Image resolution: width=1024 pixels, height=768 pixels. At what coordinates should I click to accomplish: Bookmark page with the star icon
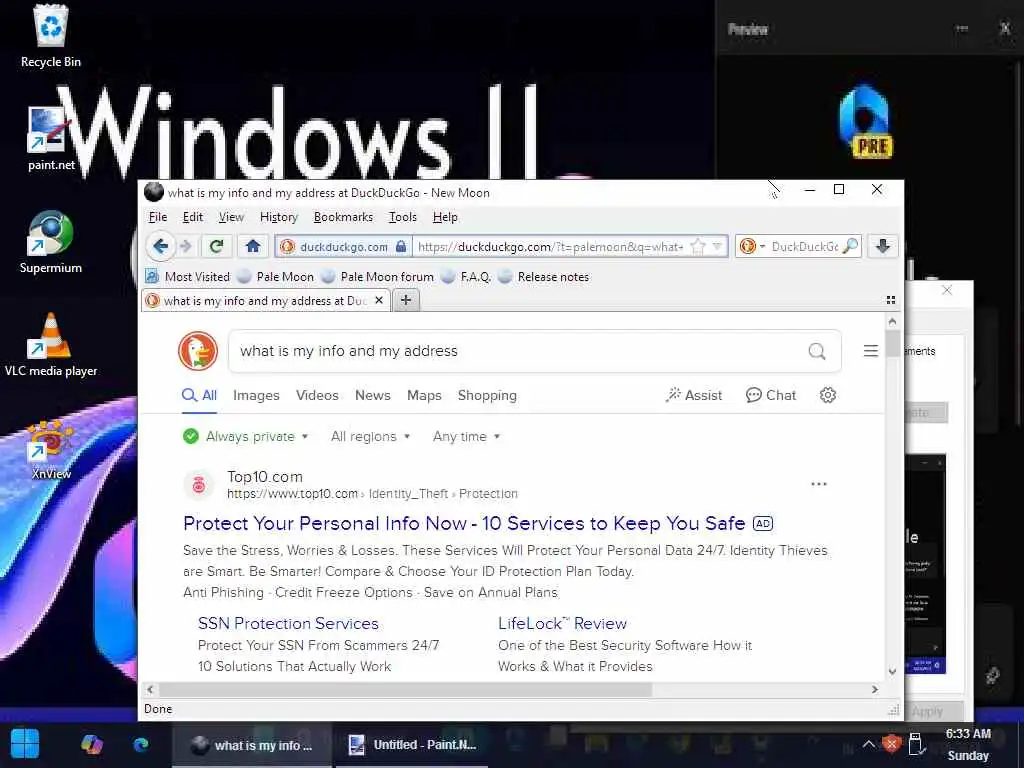(x=697, y=246)
